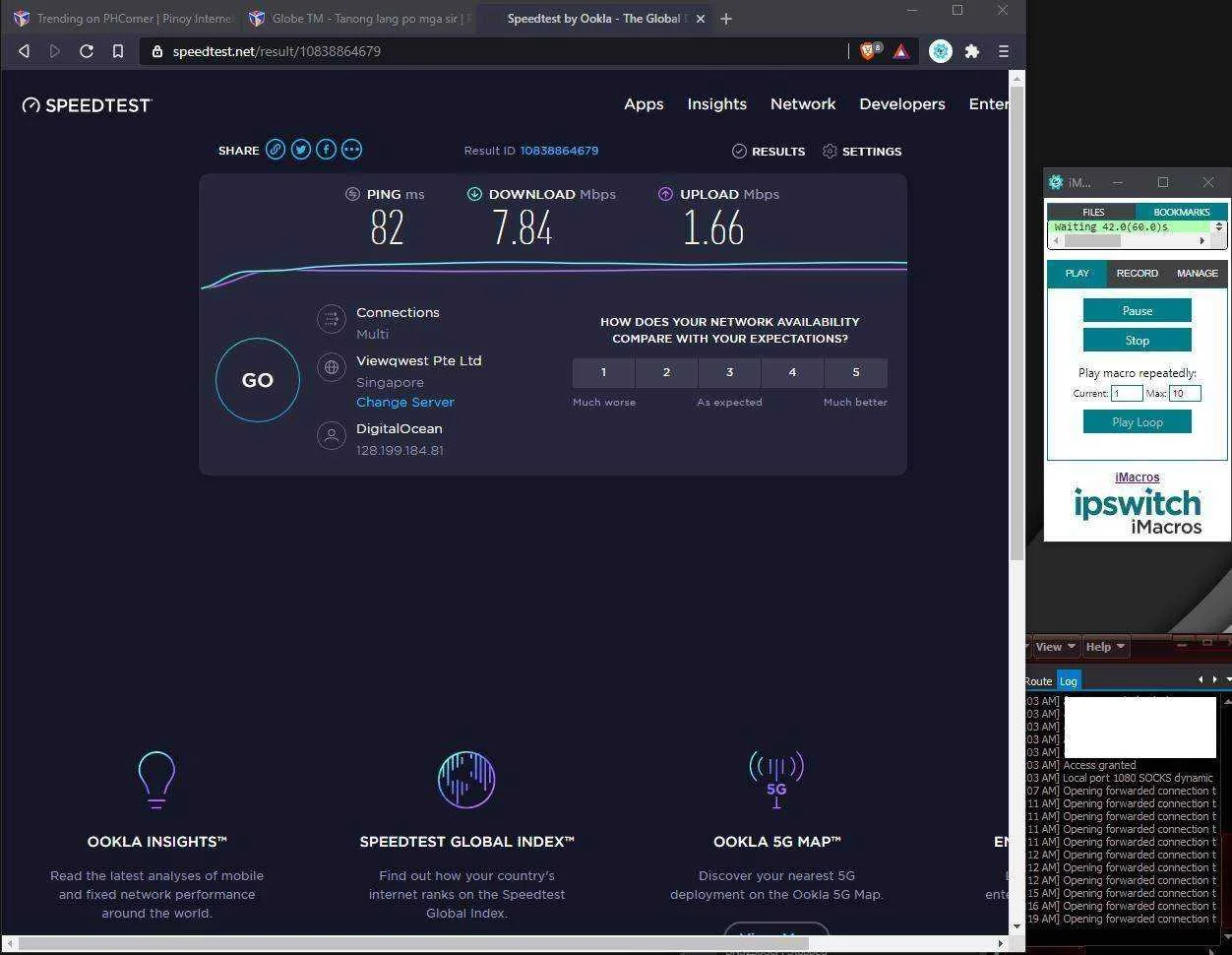Click the Ookla Insights lightbulb icon

[156, 780]
